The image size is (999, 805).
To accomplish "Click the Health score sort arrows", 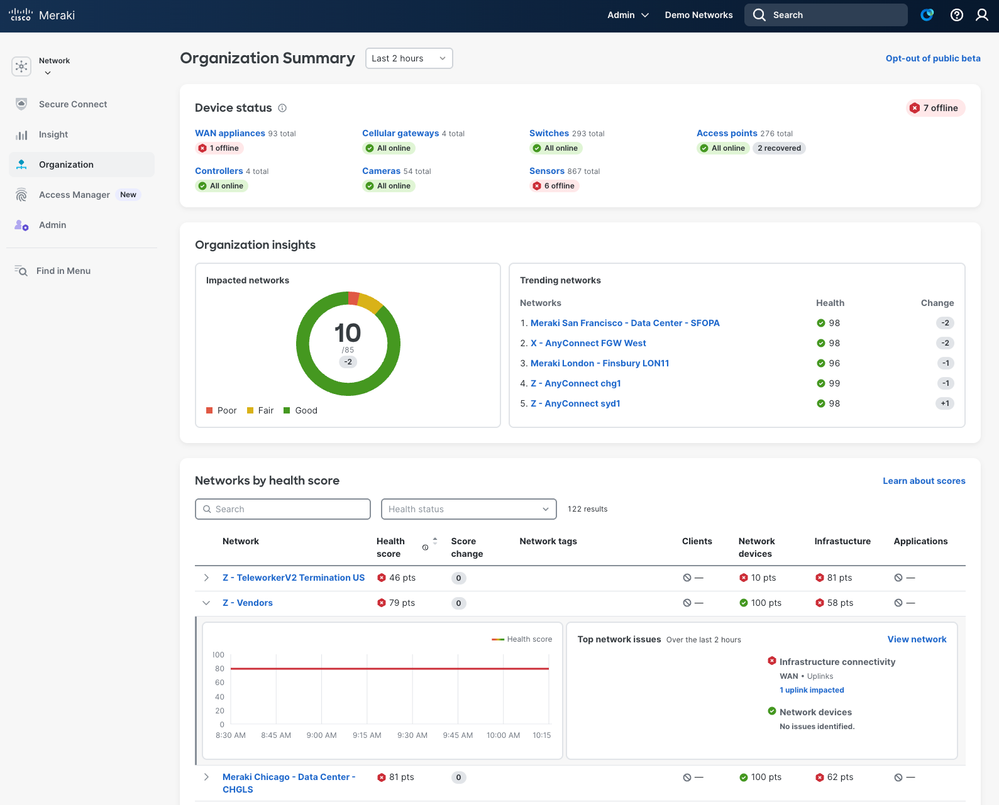I will [435, 541].
